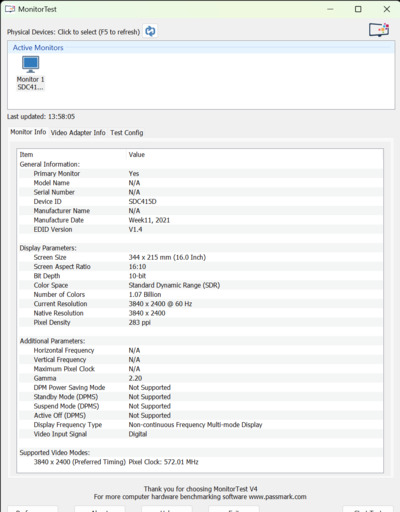Screen dimensions: 400x512
Task: Select the Serial Number row
Action: click(200, 192)
